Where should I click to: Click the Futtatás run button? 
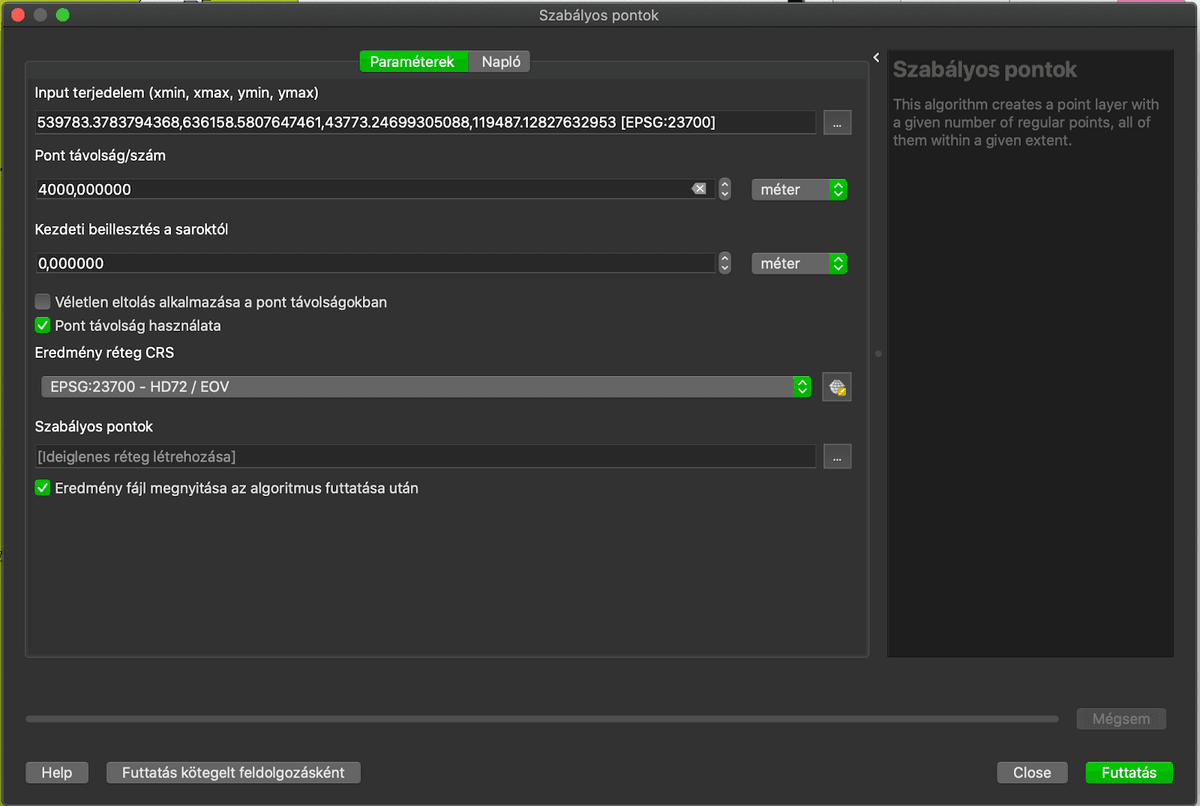[x=1128, y=772]
